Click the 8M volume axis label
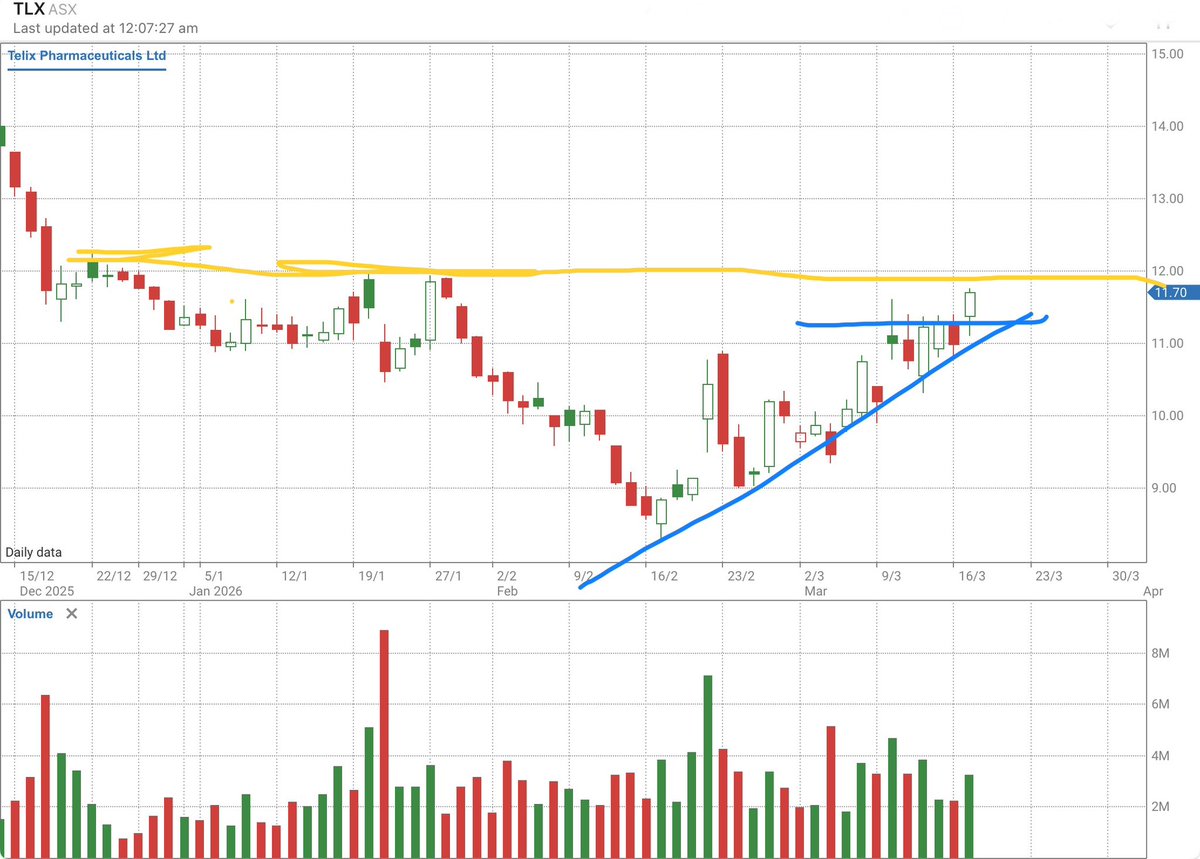Viewport: 1200px width, 859px height. point(1162,654)
